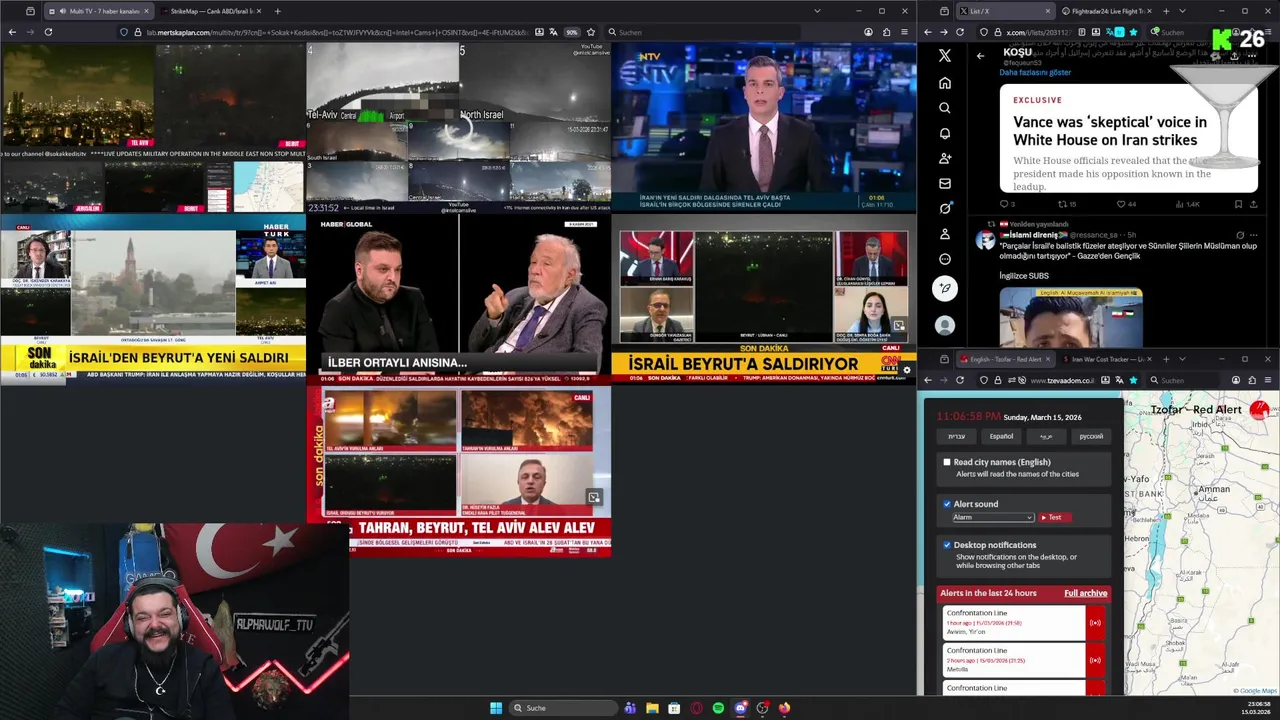Open the Haber Türk Yeni Saldırı stream
1280x720 pixels.
click(x=153, y=299)
